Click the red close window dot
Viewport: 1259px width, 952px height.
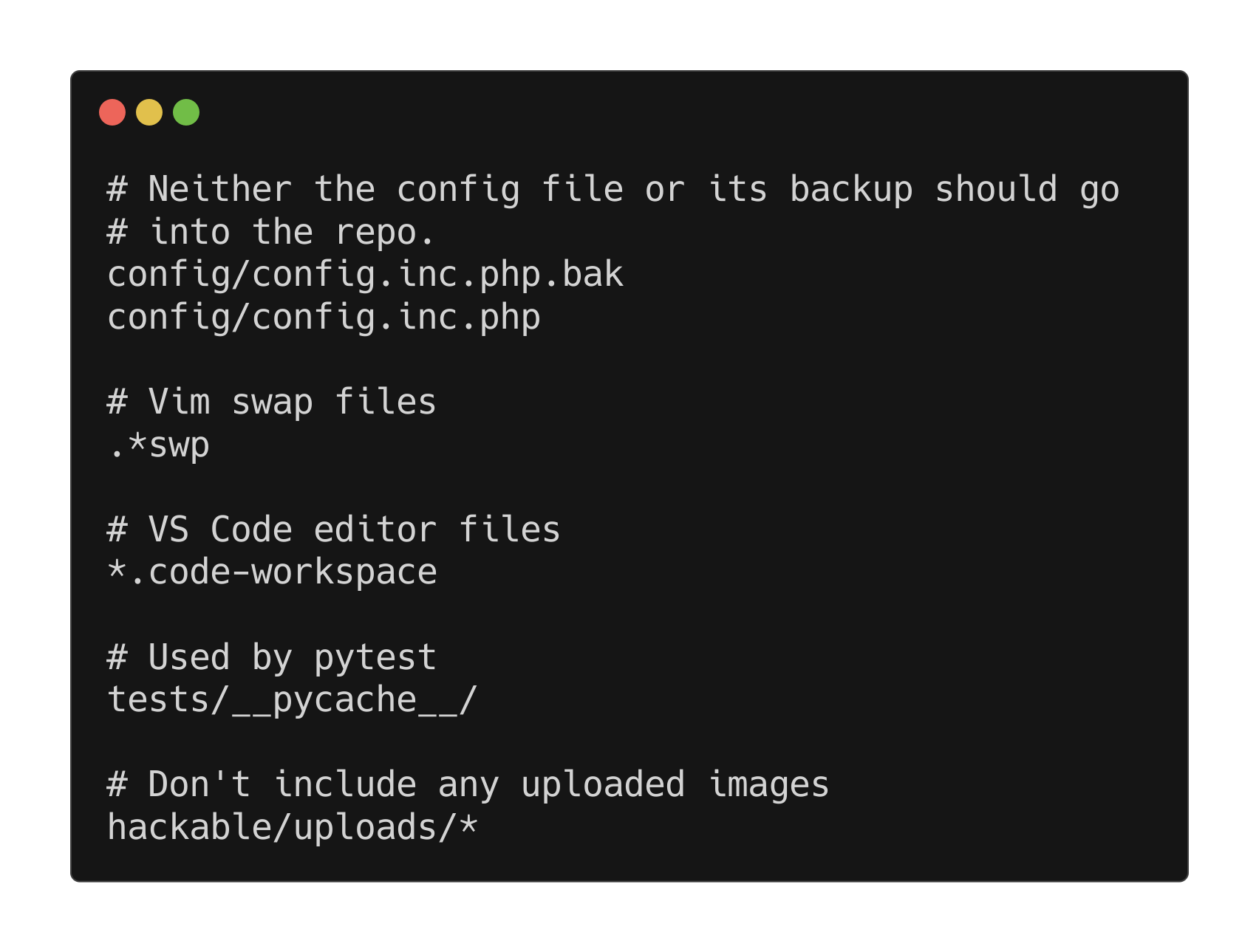pos(112,112)
